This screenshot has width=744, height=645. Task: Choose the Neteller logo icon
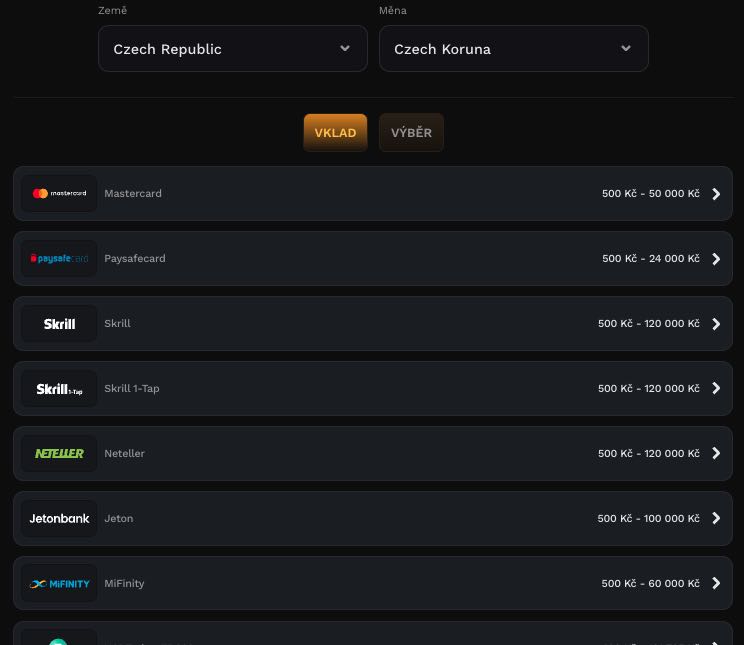click(x=59, y=454)
